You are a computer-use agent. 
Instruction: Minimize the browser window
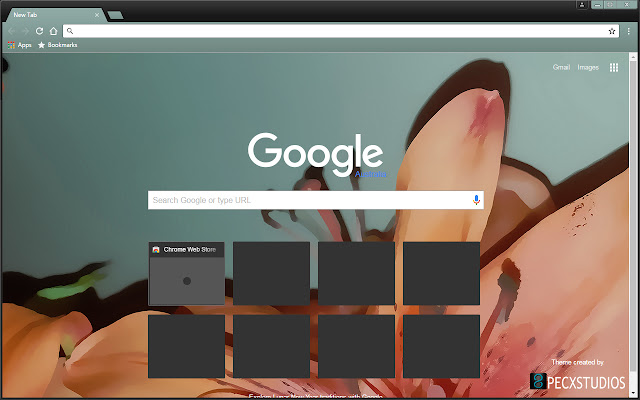(598, 5)
